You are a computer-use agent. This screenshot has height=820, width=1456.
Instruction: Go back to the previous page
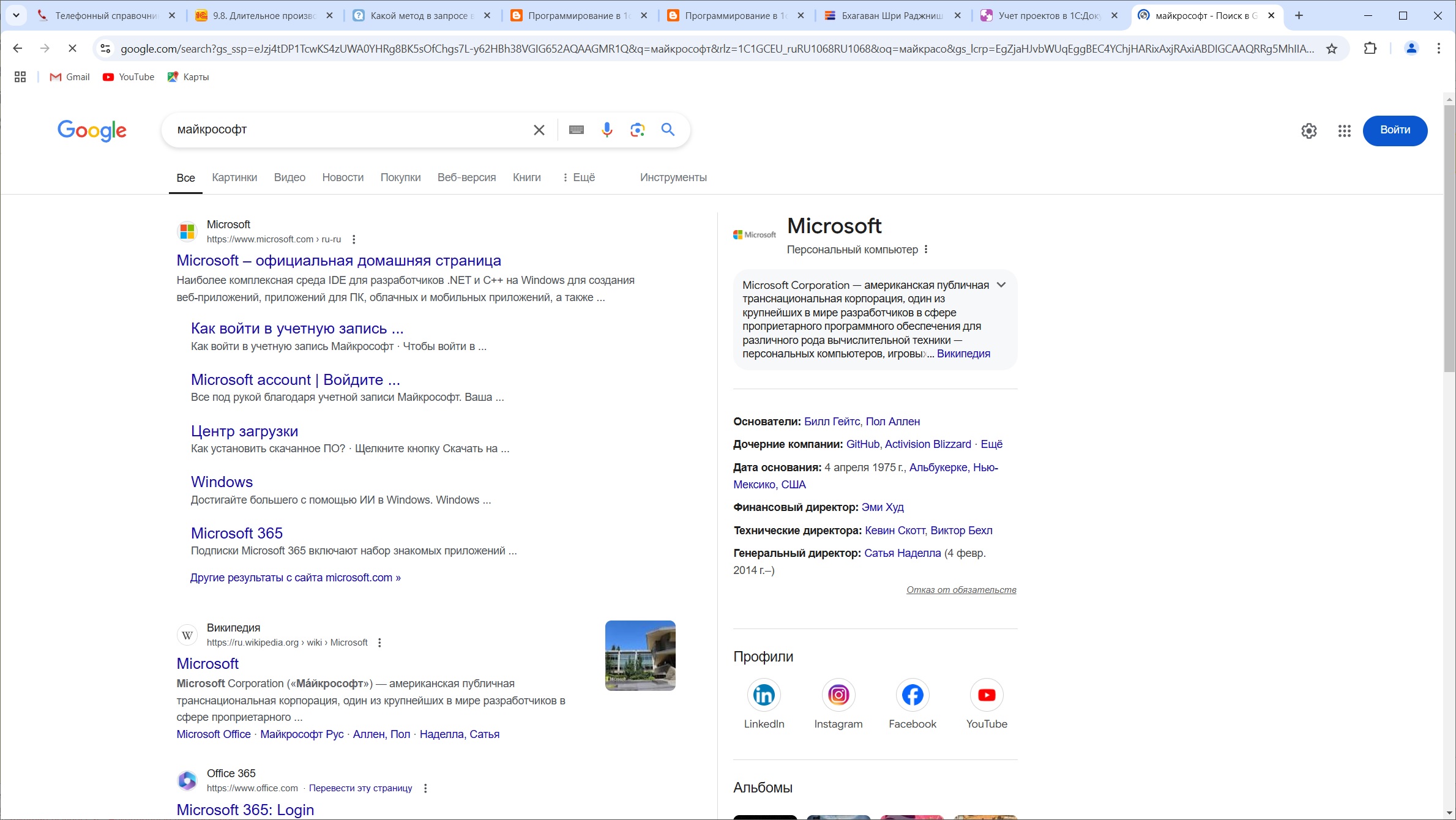(x=18, y=48)
